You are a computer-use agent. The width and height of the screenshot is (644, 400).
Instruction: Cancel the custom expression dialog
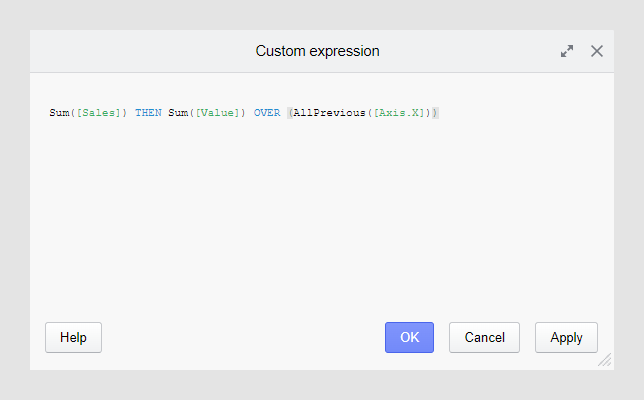point(484,337)
